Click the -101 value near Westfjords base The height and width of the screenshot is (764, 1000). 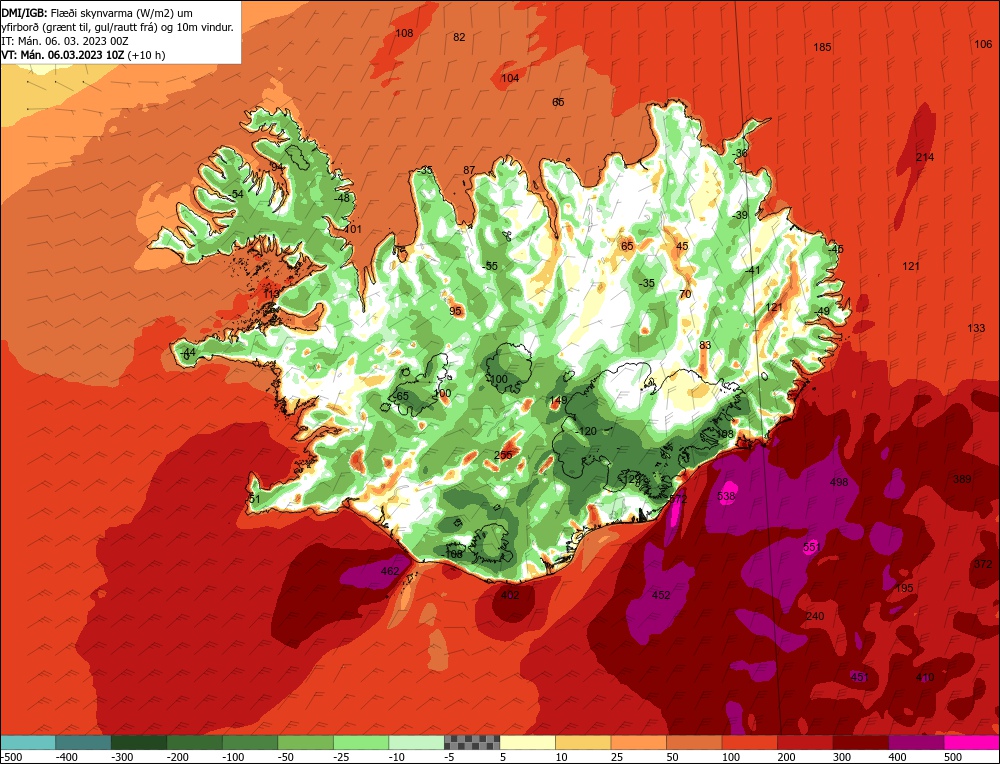point(351,229)
